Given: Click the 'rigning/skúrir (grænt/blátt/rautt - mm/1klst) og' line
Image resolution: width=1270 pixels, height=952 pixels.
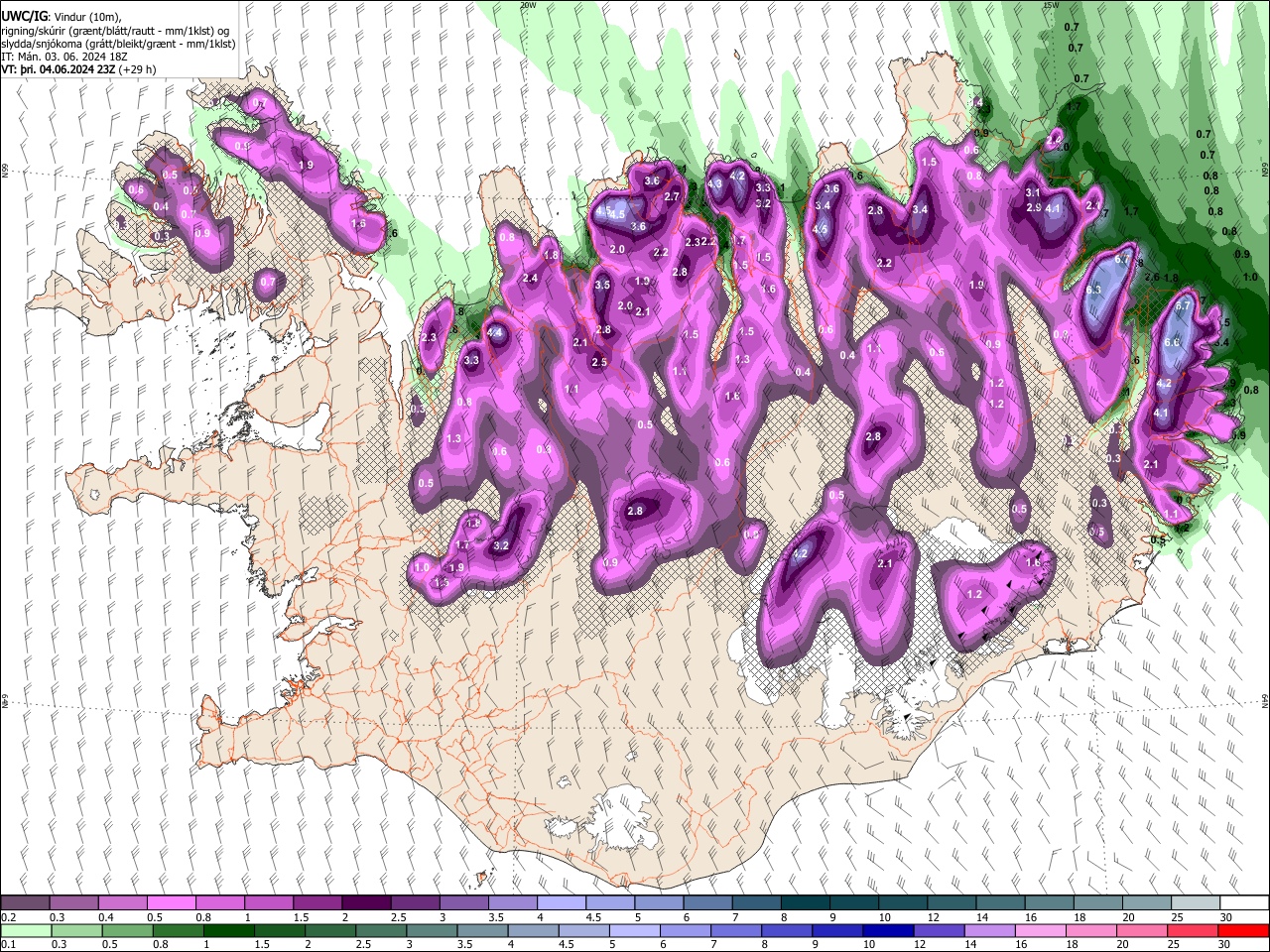Looking at the screenshot, I should [115, 30].
